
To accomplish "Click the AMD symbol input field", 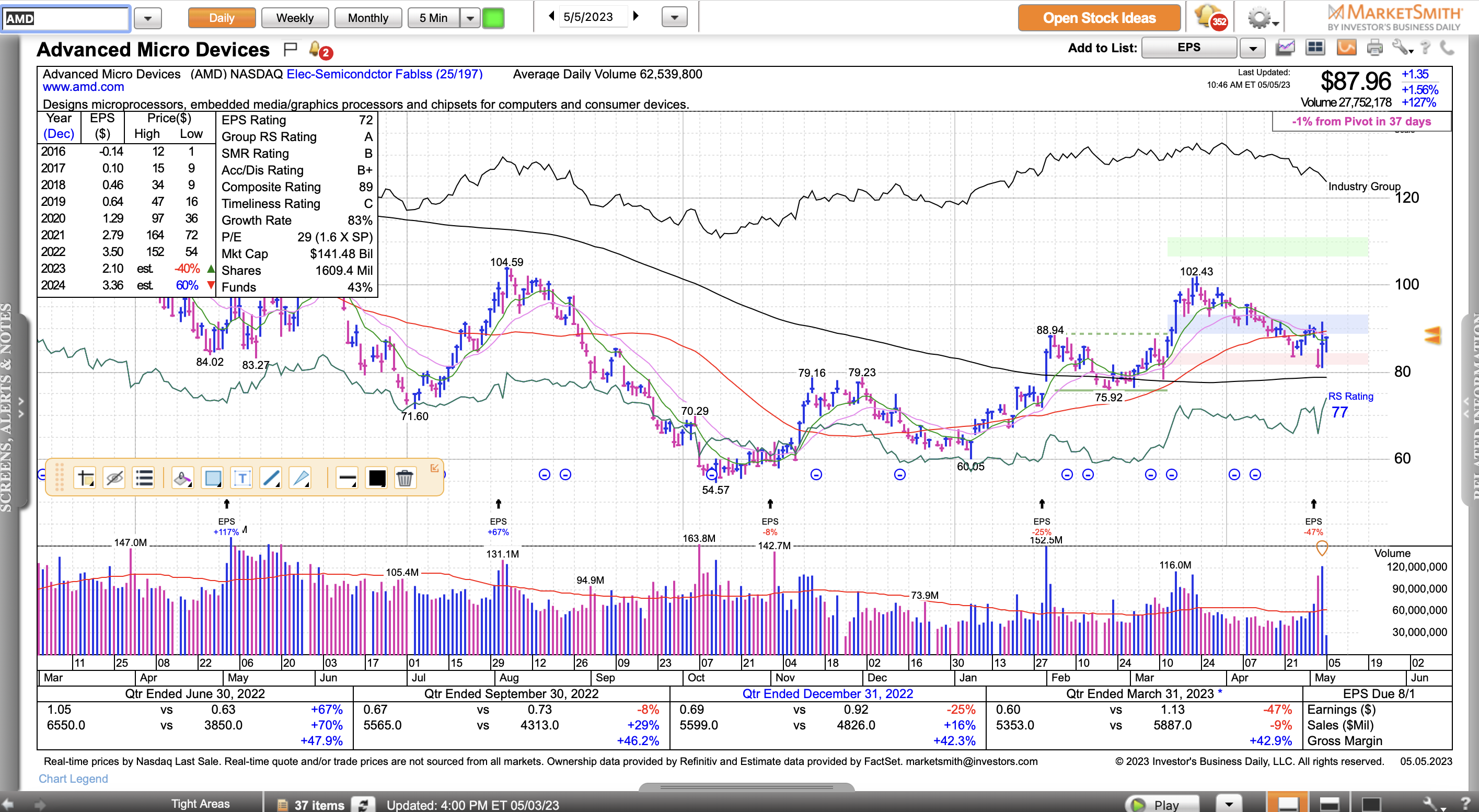I will pos(65,18).
